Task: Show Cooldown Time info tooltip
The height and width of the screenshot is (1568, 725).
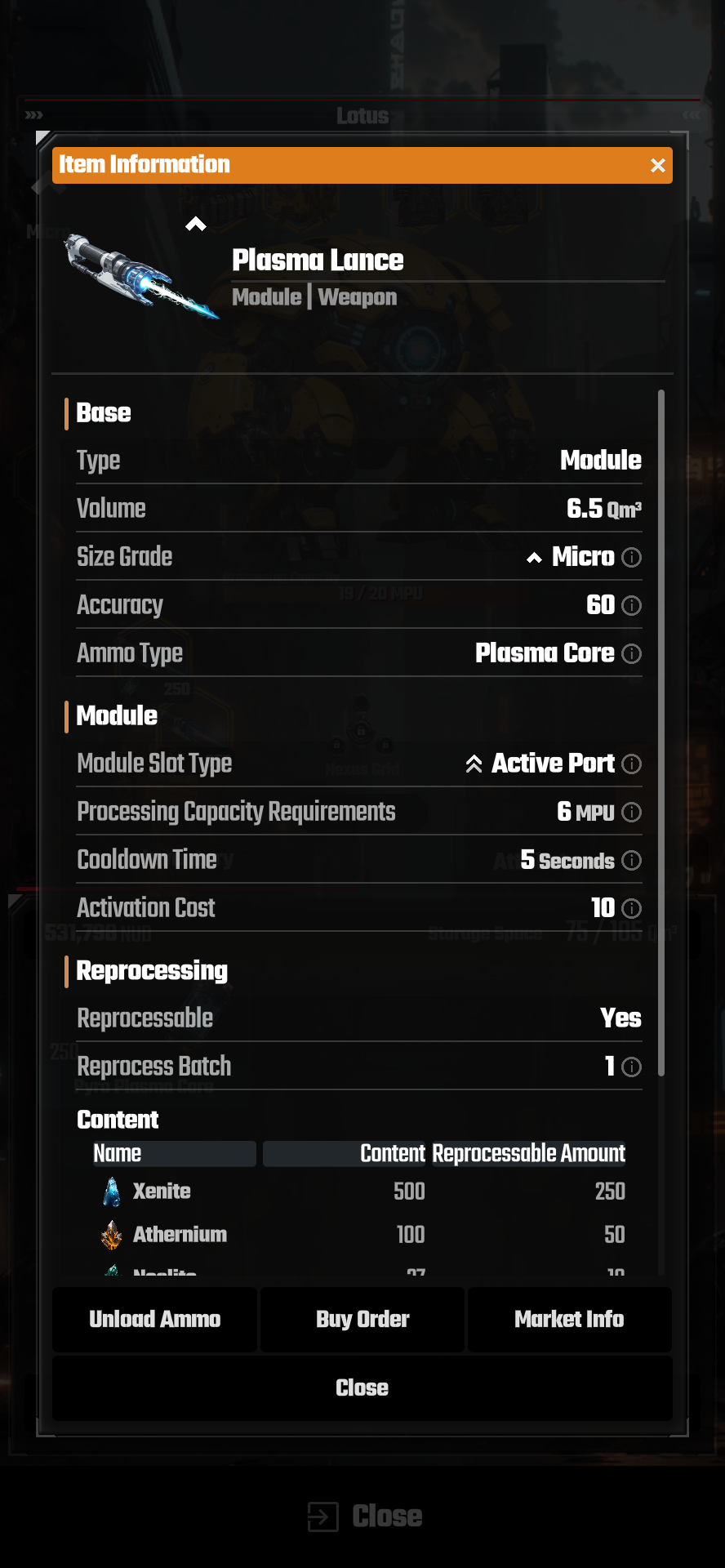Action: pos(631,860)
